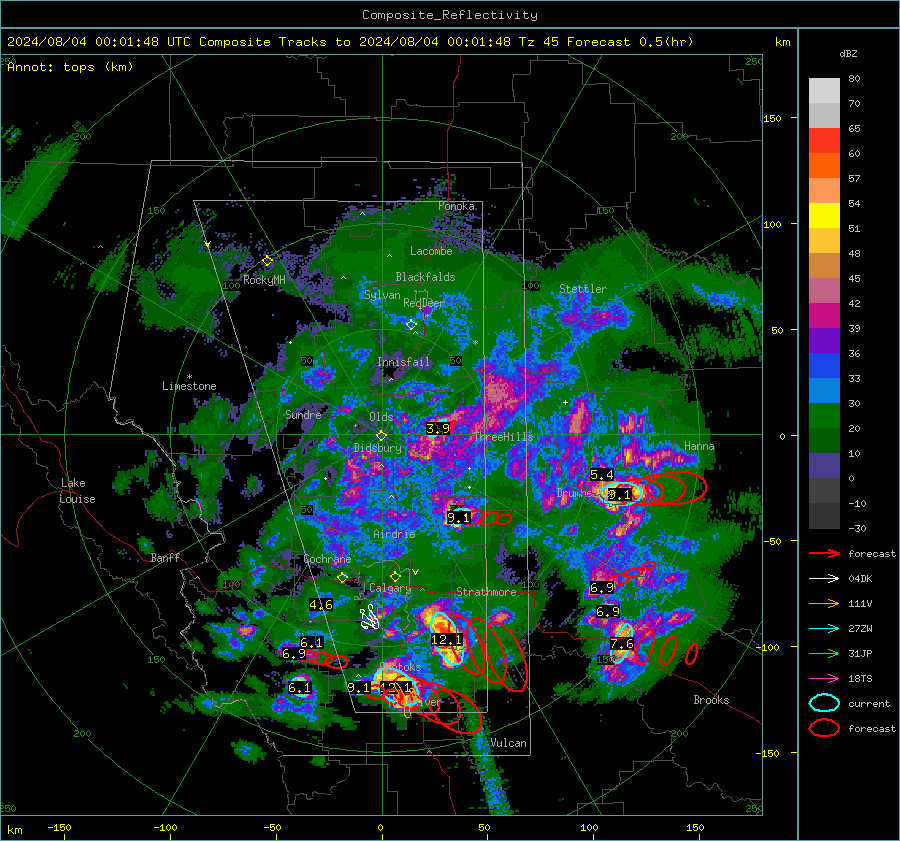
Task: Click the yellow diamond marker under Olds
Action: tap(381, 436)
